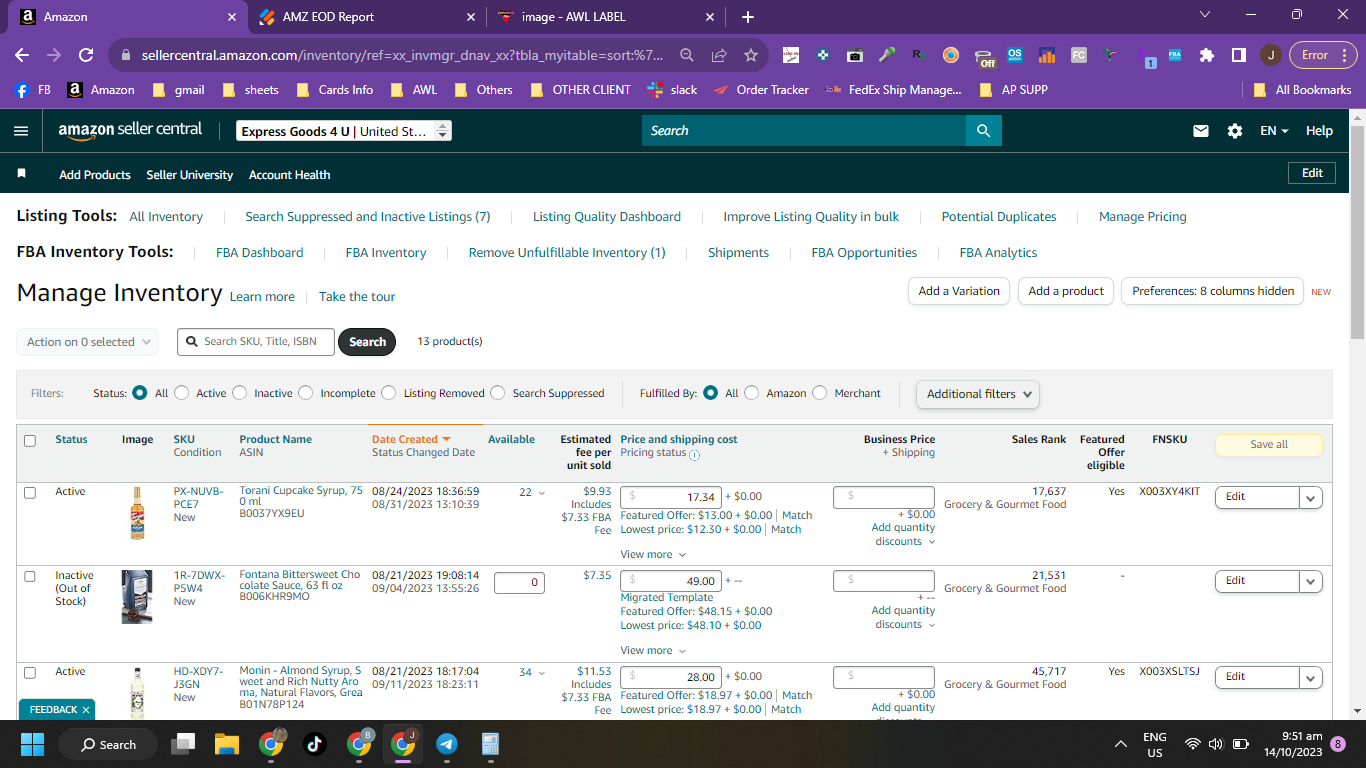Reload the page with the refresh icon

coord(86,56)
